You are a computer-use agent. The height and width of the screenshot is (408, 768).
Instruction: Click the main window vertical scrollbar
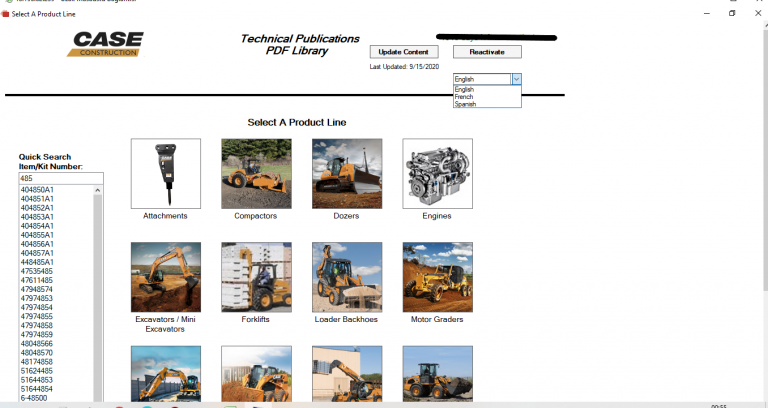click(x=765, y=157)
